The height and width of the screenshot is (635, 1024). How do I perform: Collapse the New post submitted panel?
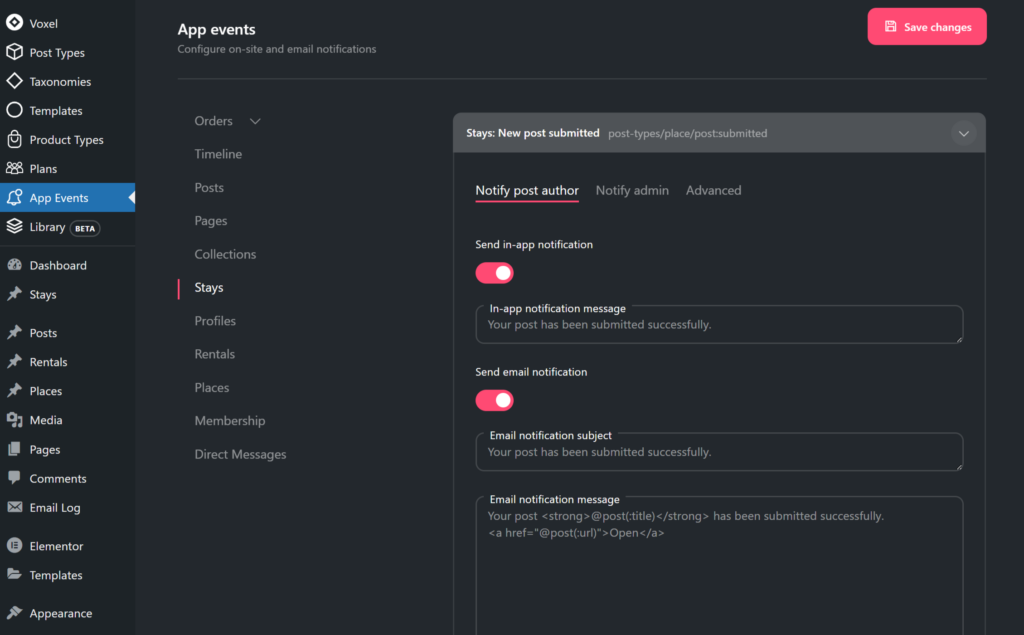pyautogui.click(x=963, y=133)
